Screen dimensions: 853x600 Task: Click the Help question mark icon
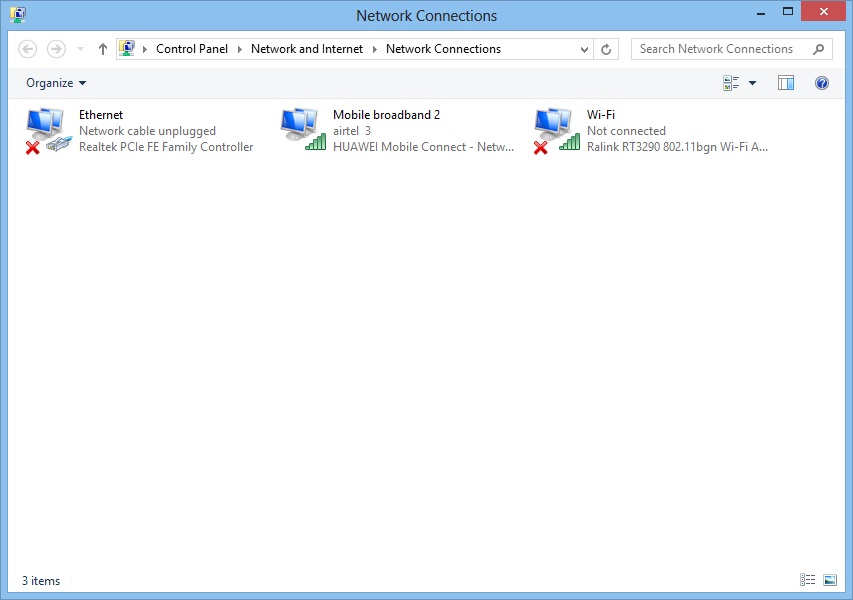coord(821,82)
